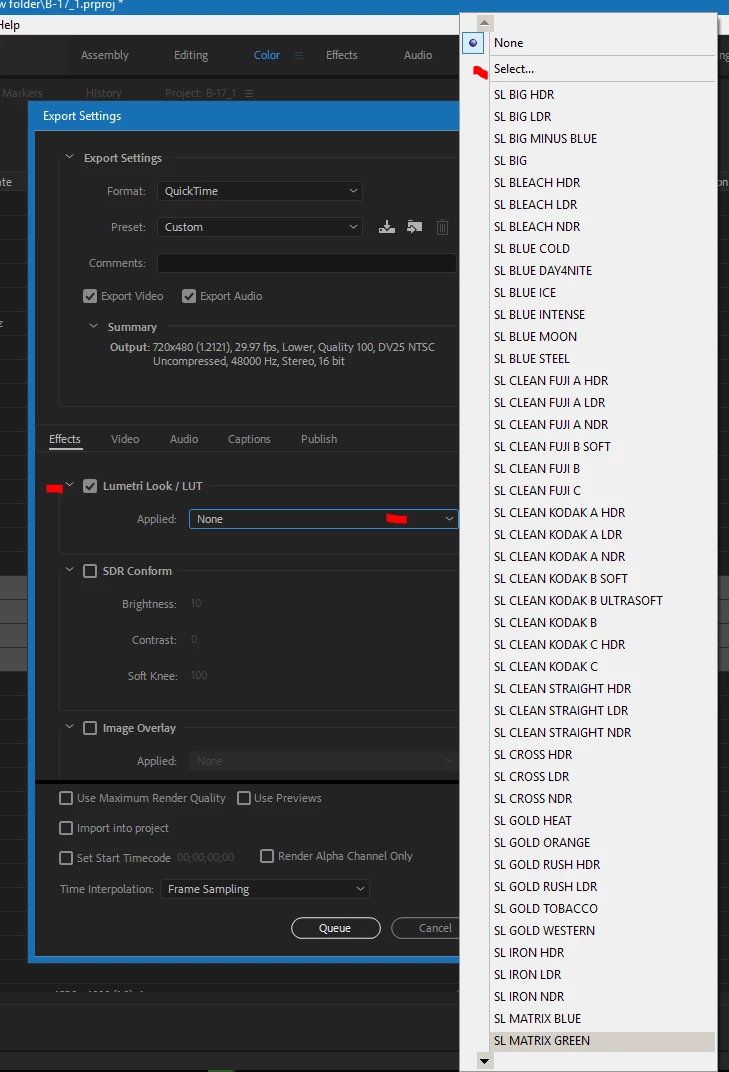729x1072 pixels.
Task: Switch to the Audio tab in Export Settings
Action: click(x=184, y=439)
